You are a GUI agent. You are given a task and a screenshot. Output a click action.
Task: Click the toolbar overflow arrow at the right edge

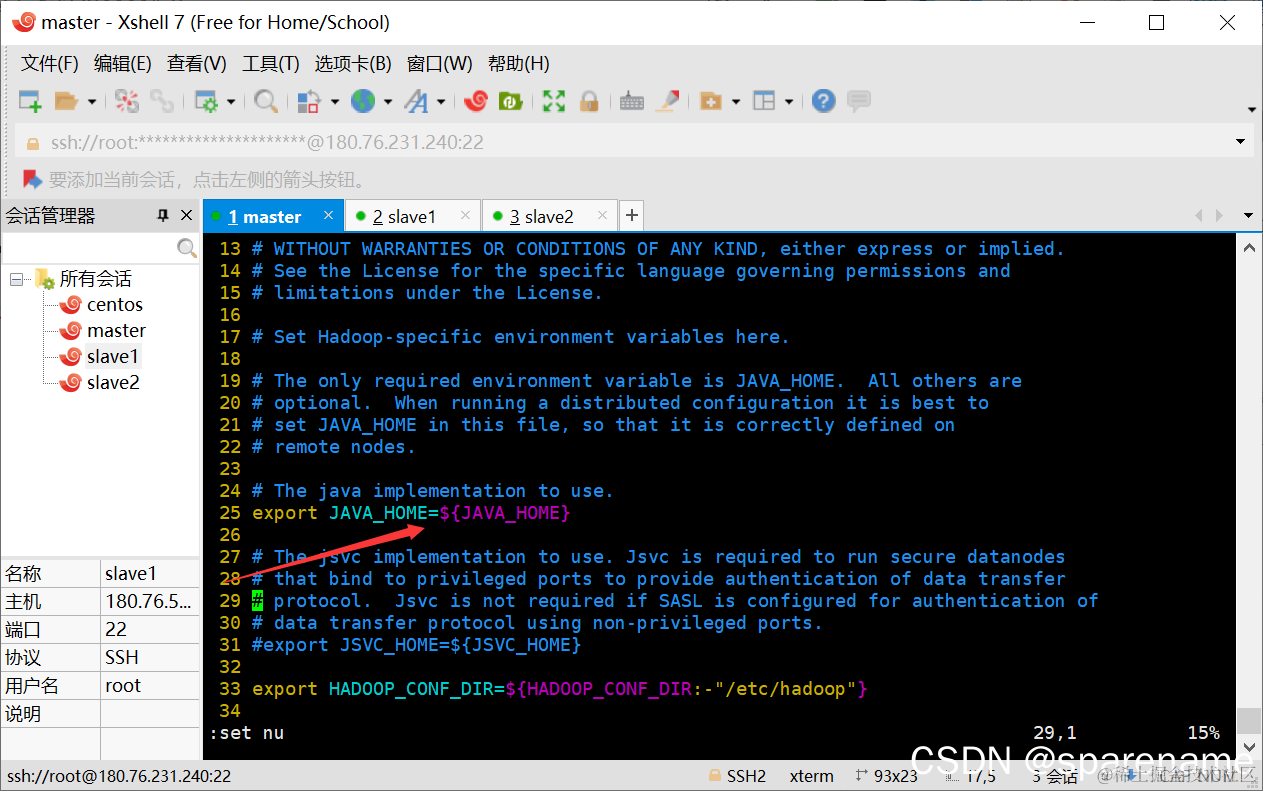(x=1251, y=109)
